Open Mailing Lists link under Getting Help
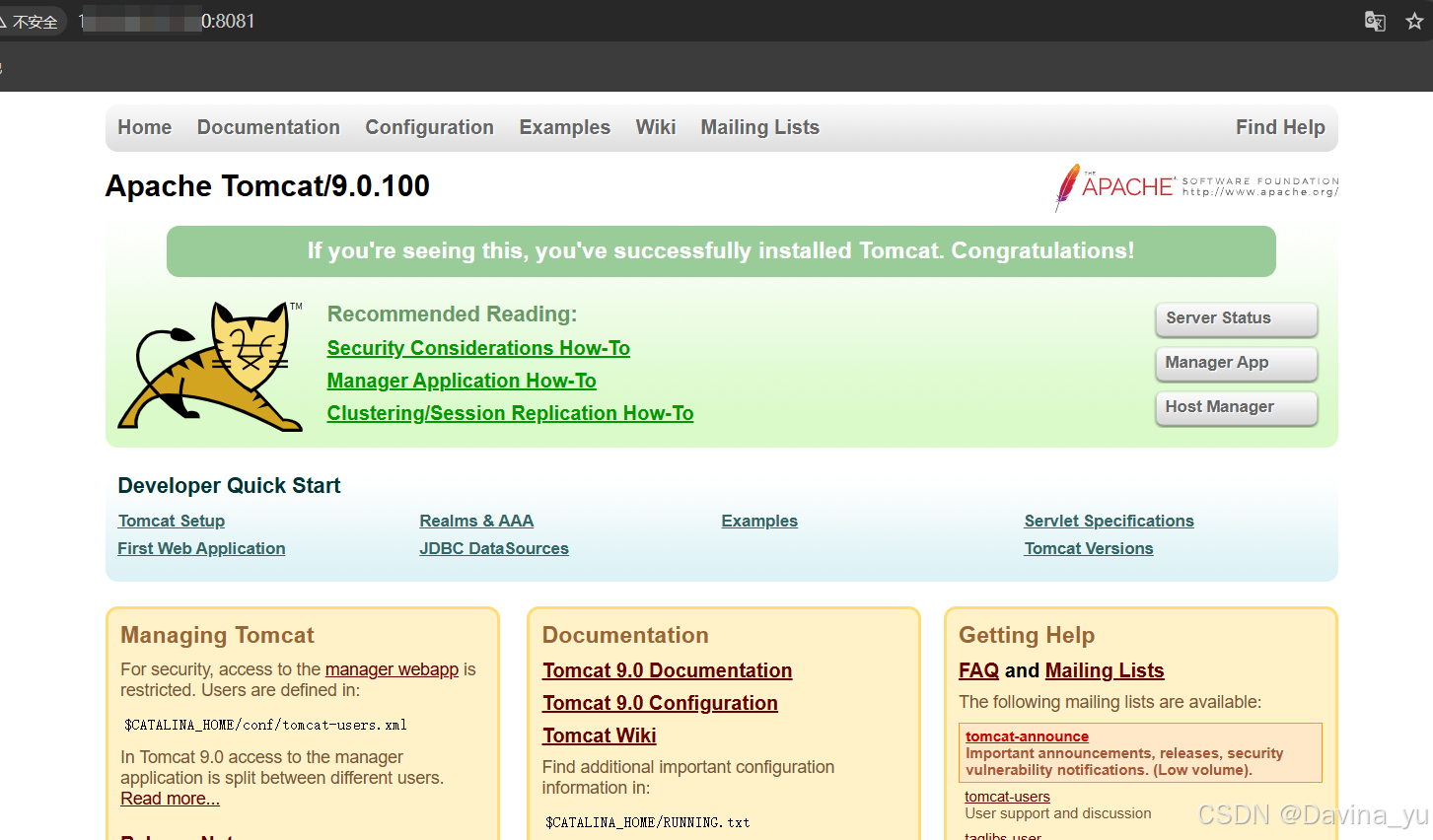 [x=1105, y=670]
